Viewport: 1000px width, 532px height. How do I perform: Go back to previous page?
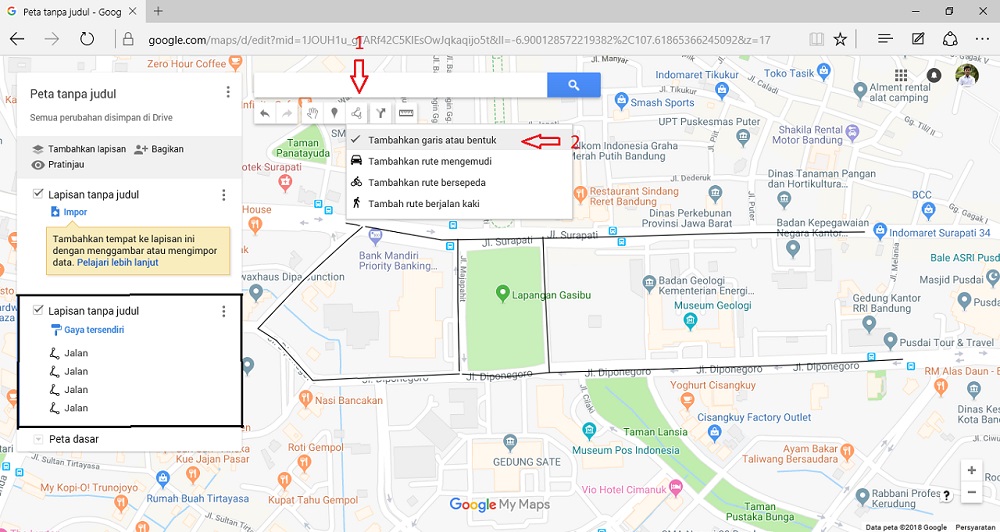(17, 39)
